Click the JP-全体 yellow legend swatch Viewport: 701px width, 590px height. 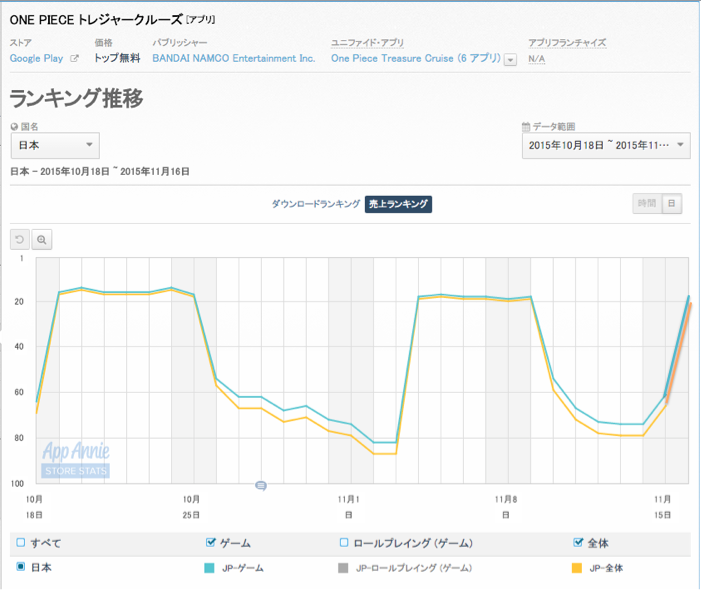[577, 568]
